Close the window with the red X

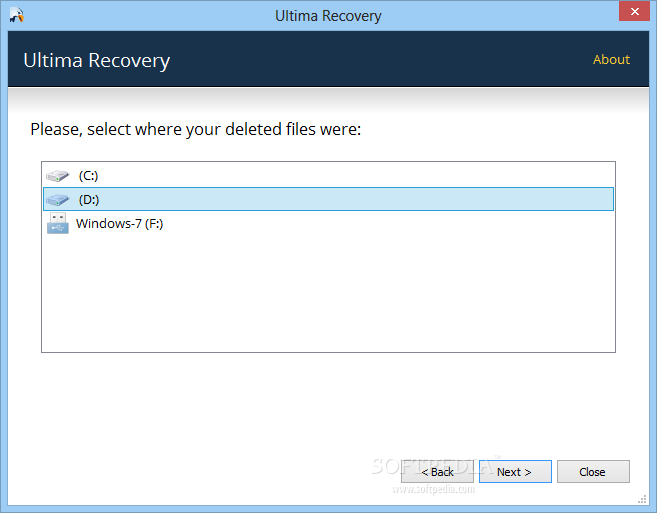(x=634, y=11)
